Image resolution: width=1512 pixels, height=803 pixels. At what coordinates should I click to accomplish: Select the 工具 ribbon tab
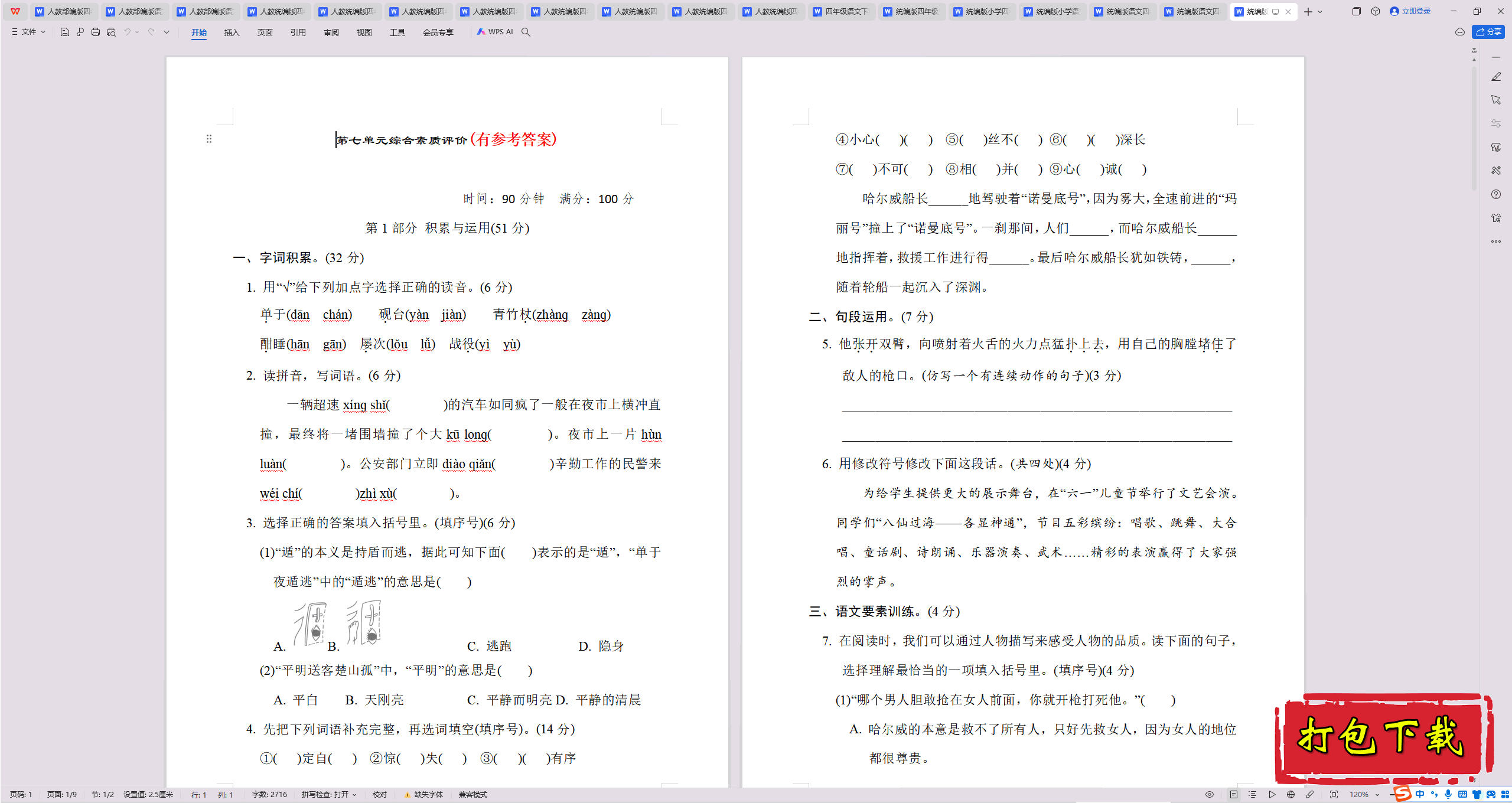[x=397, y=32]
